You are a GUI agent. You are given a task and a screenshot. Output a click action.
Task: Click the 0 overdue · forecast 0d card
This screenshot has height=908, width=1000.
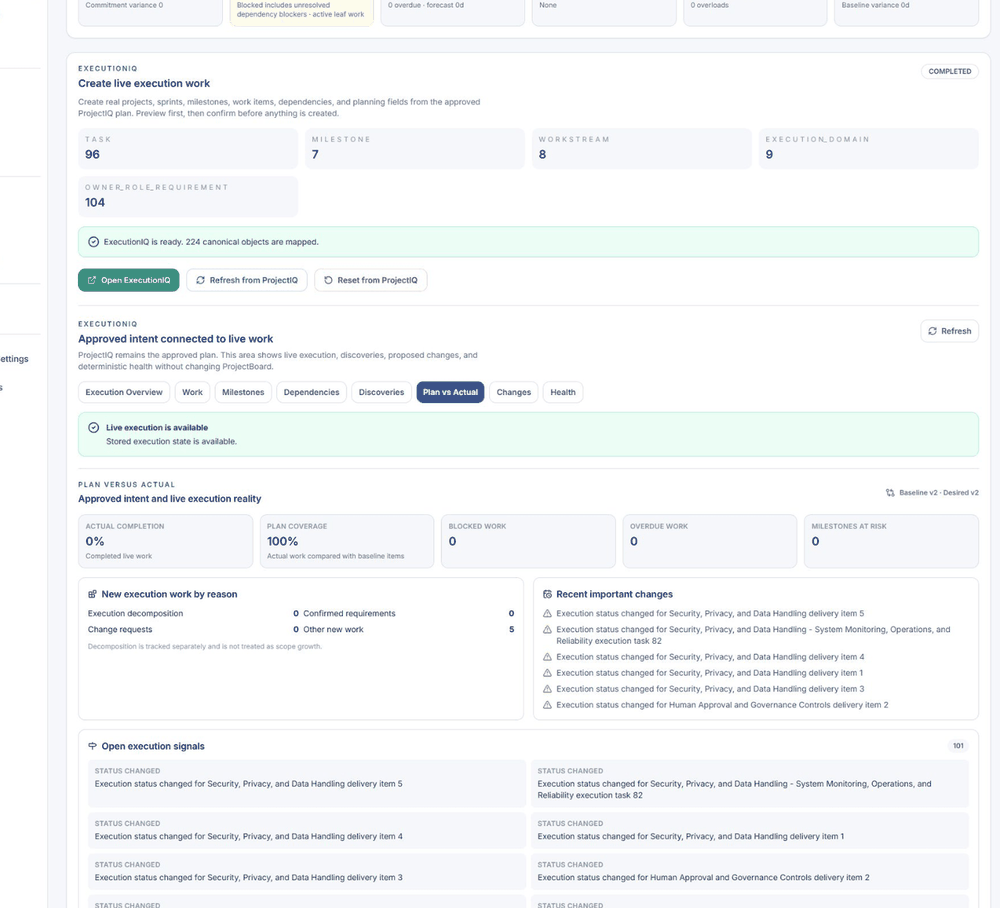[453, 11]
